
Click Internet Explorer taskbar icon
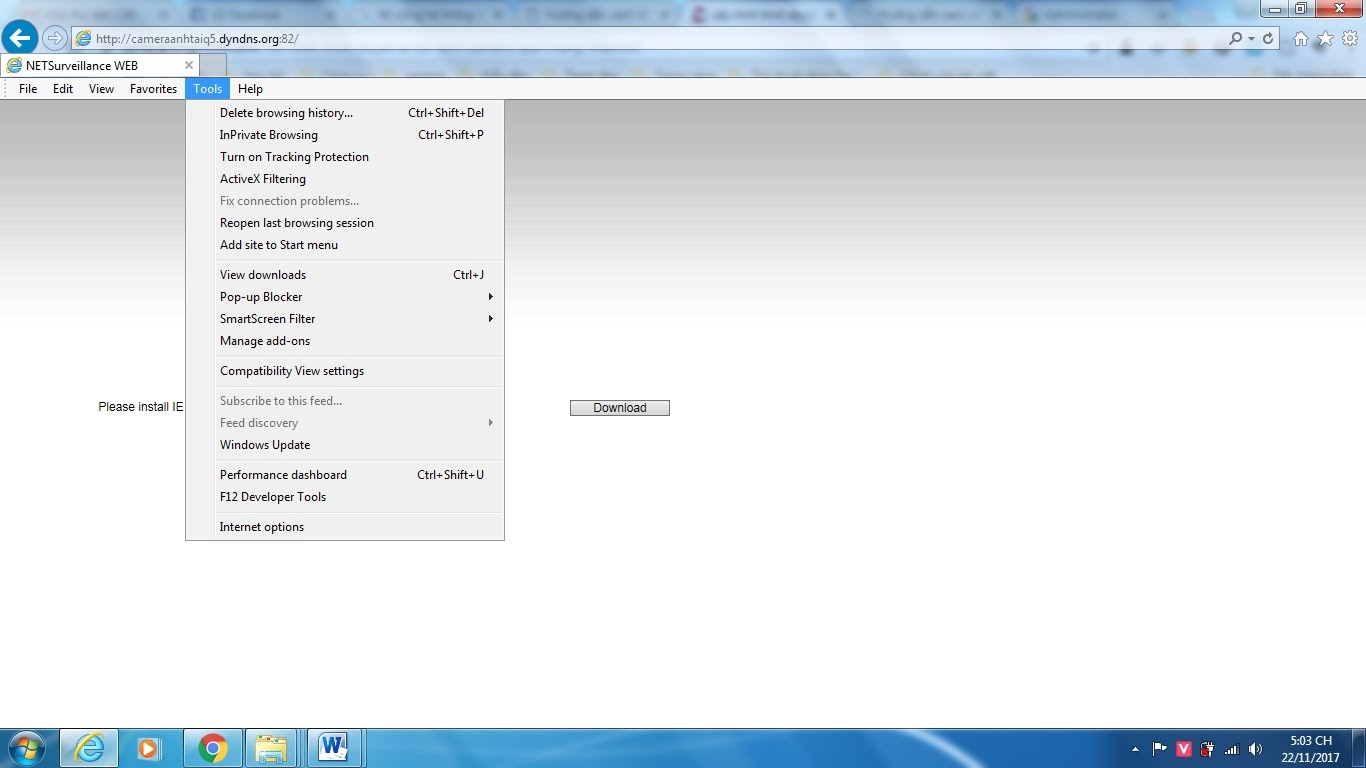pos(89,748)
